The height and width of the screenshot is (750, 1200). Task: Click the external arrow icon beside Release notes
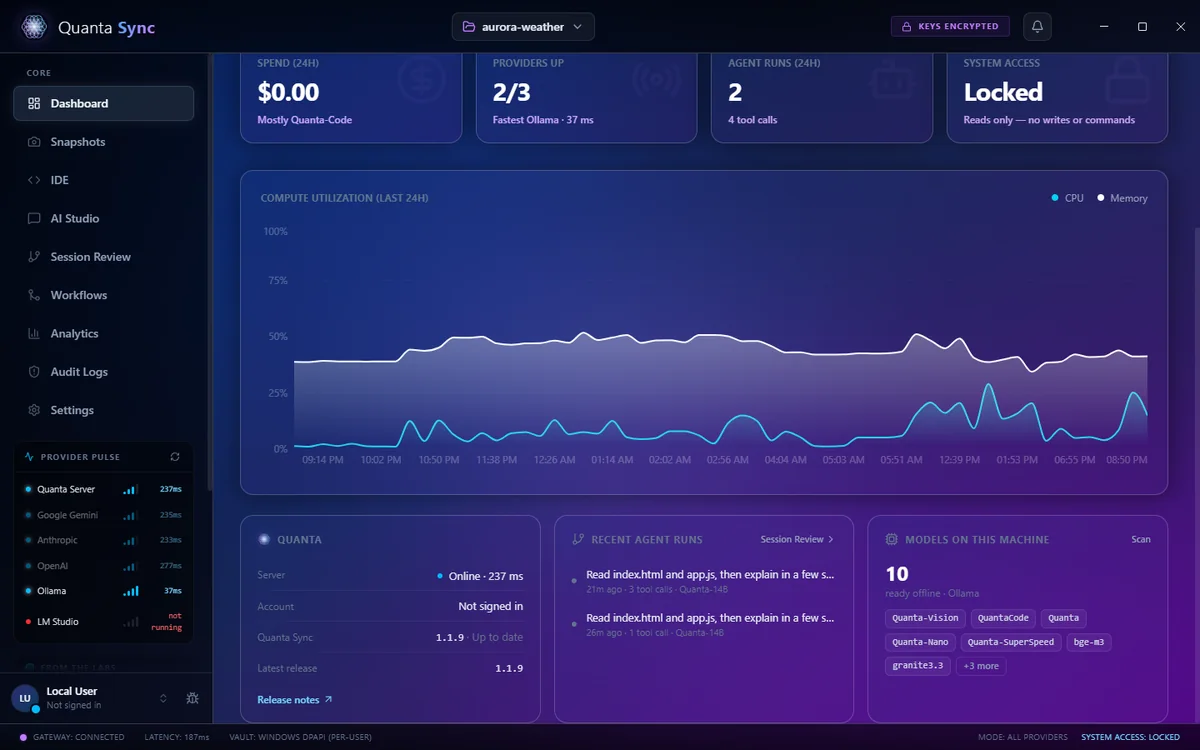328,700
